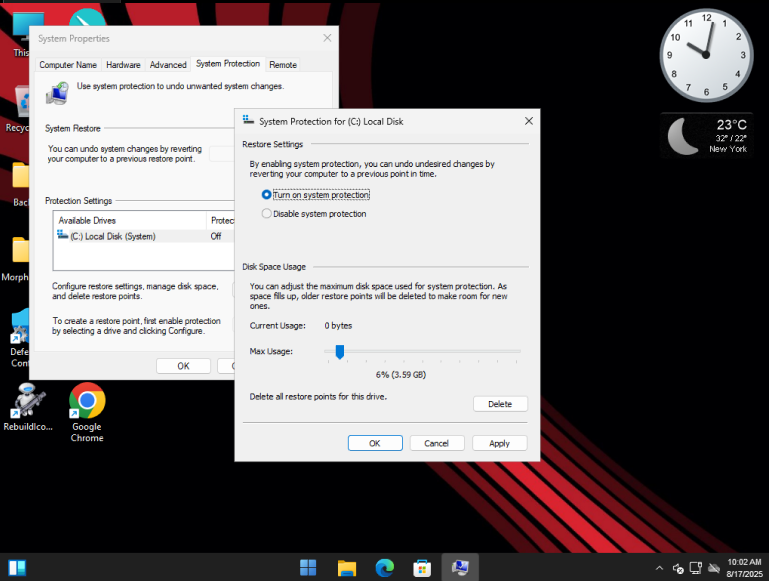The width and height of the screenshot is (769, 581).
Task: Launch Microsoft Edge from taskbar
Action: click(384, 568)
